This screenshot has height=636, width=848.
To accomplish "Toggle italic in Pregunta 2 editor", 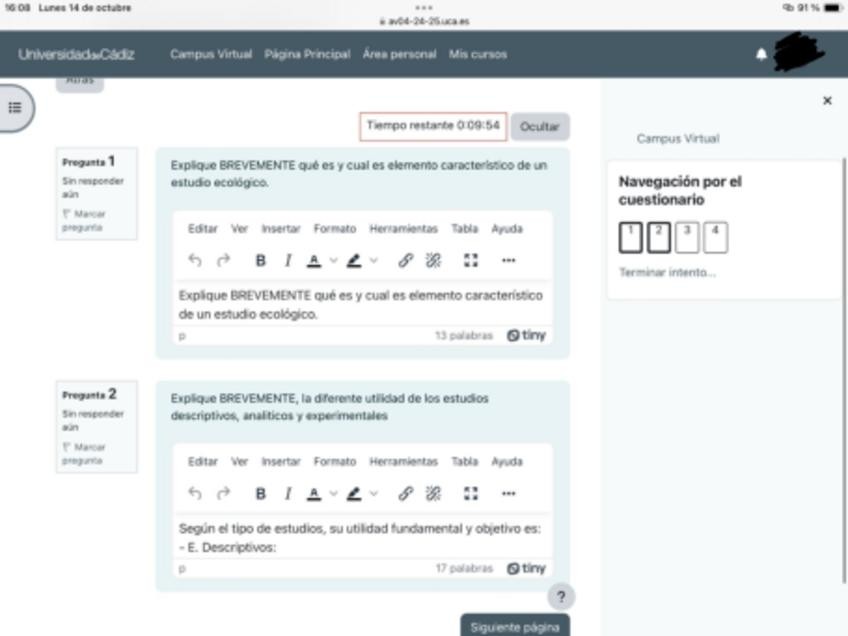I will 288,493.
